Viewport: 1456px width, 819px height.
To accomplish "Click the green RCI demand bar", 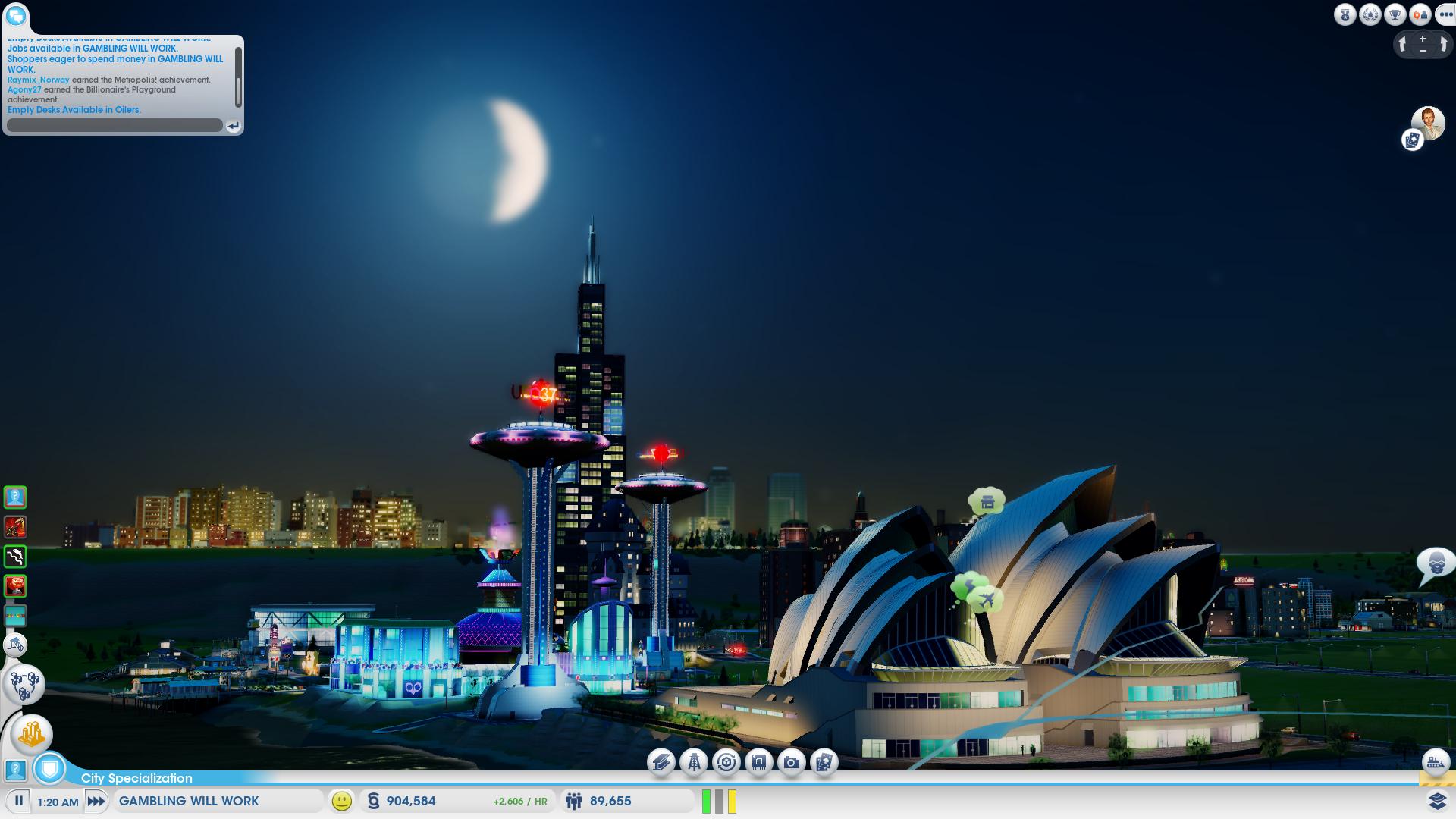I will pyautogui.click(x=706, y=802).
